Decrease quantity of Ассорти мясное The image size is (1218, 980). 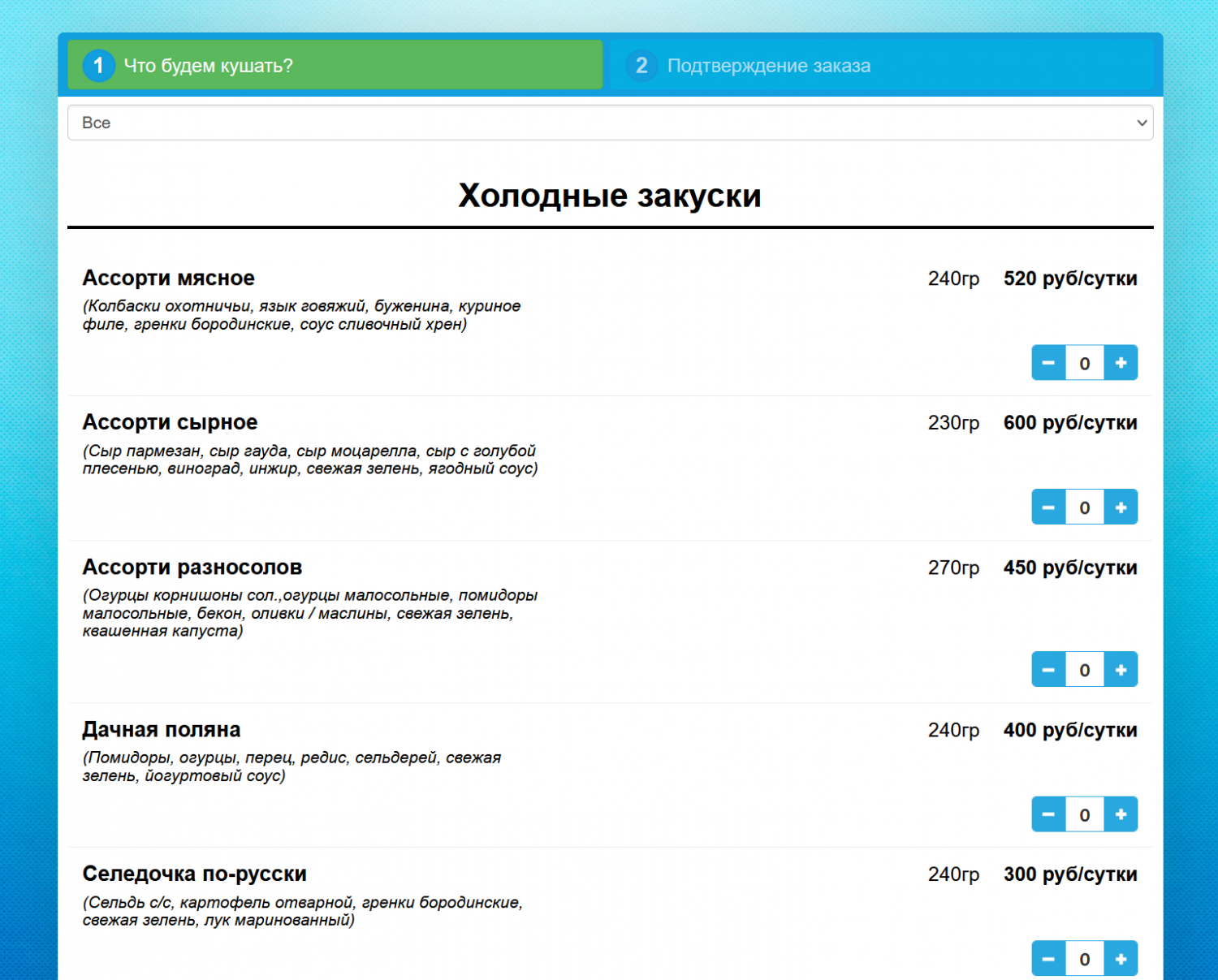pyautogui.click(x=1048, y=363)
